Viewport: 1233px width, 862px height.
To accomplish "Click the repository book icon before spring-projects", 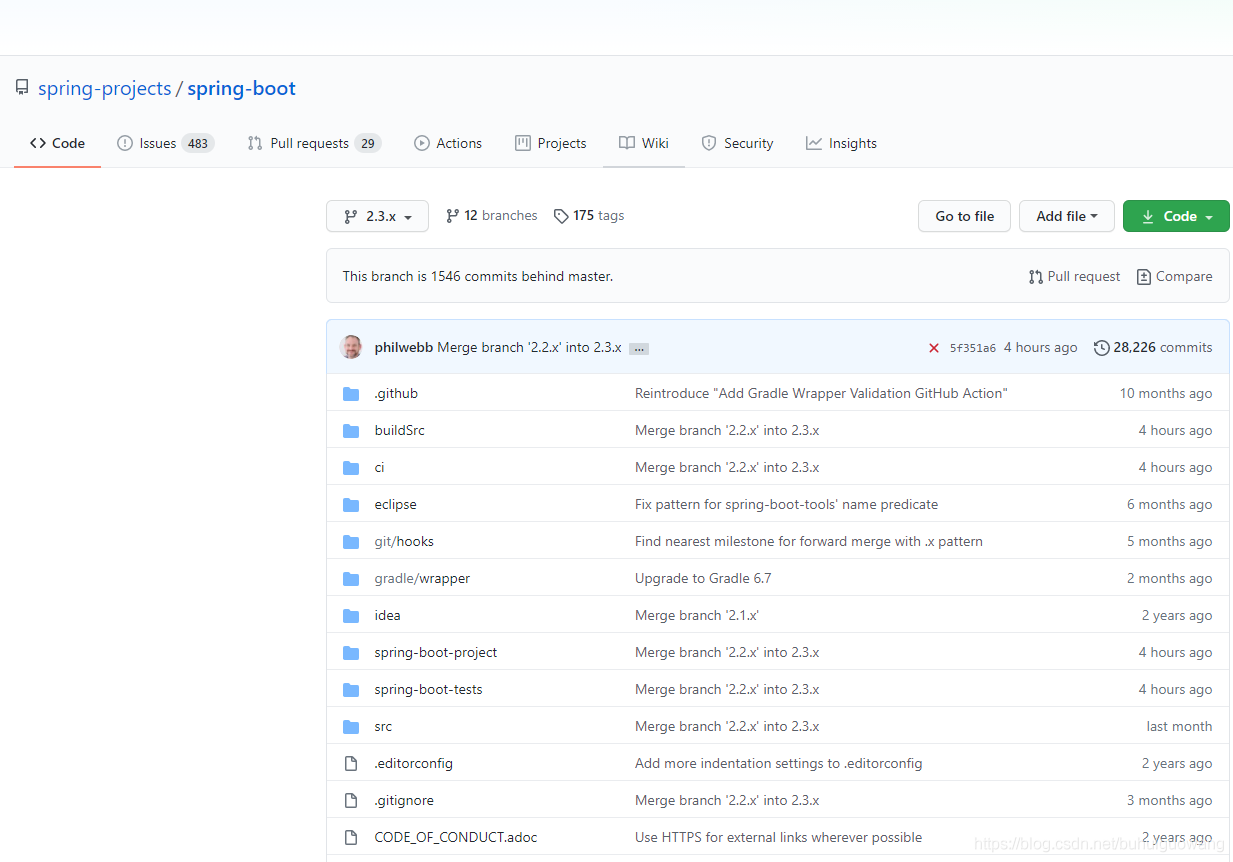I will tap(21, 86).
